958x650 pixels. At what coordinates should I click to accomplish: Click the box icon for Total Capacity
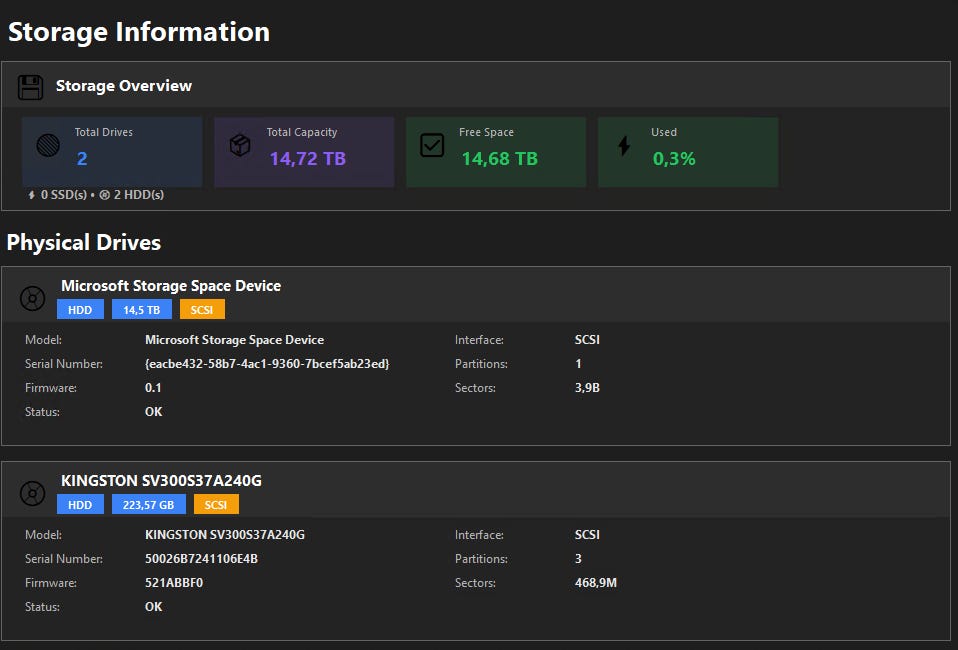point(240,146)
